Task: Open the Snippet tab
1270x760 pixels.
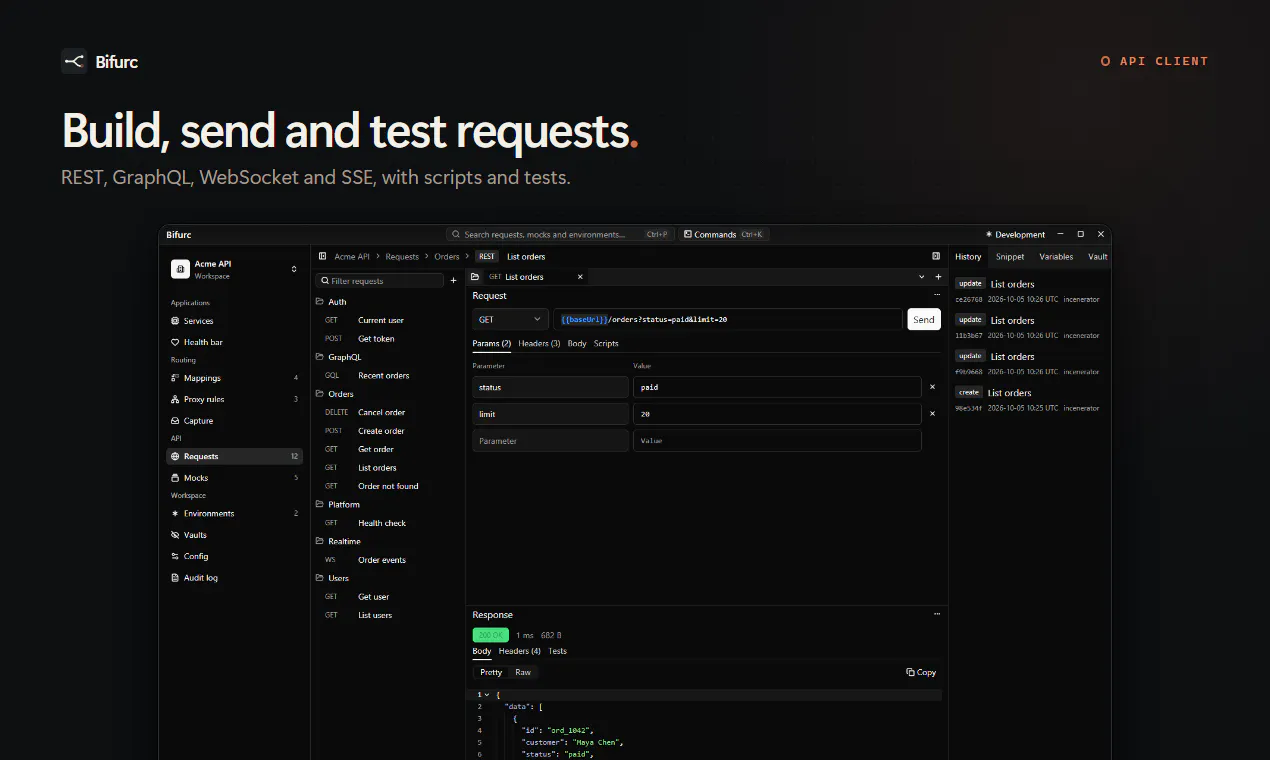Action: click(x=1010, y=257)
